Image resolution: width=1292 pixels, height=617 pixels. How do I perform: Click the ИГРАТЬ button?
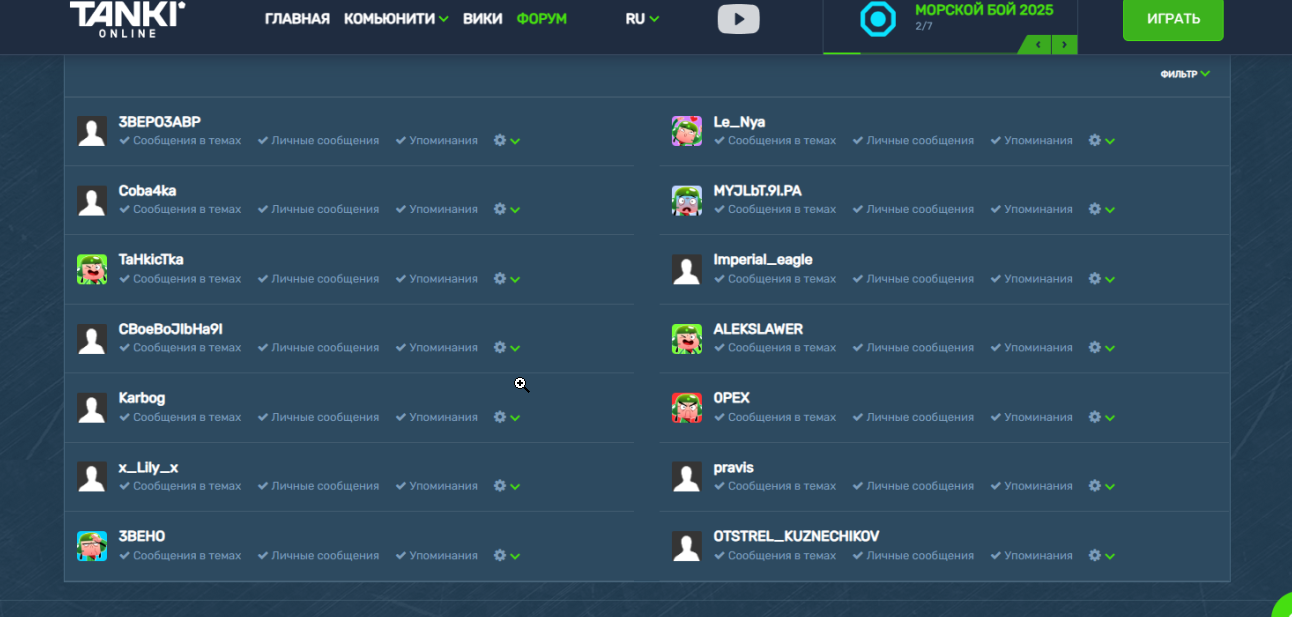pyautogui.click(x=1173, y=20)
